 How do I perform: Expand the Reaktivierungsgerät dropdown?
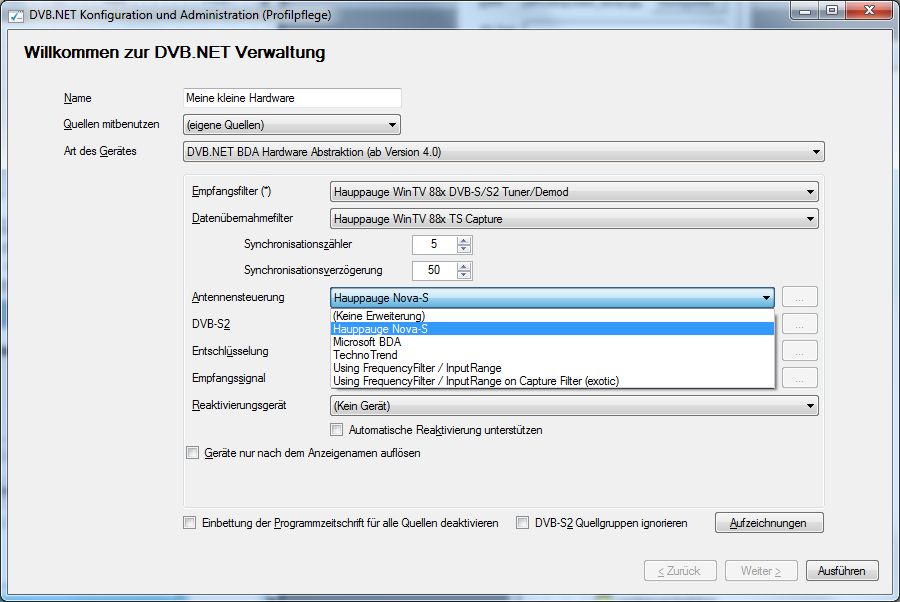[574, 406]
